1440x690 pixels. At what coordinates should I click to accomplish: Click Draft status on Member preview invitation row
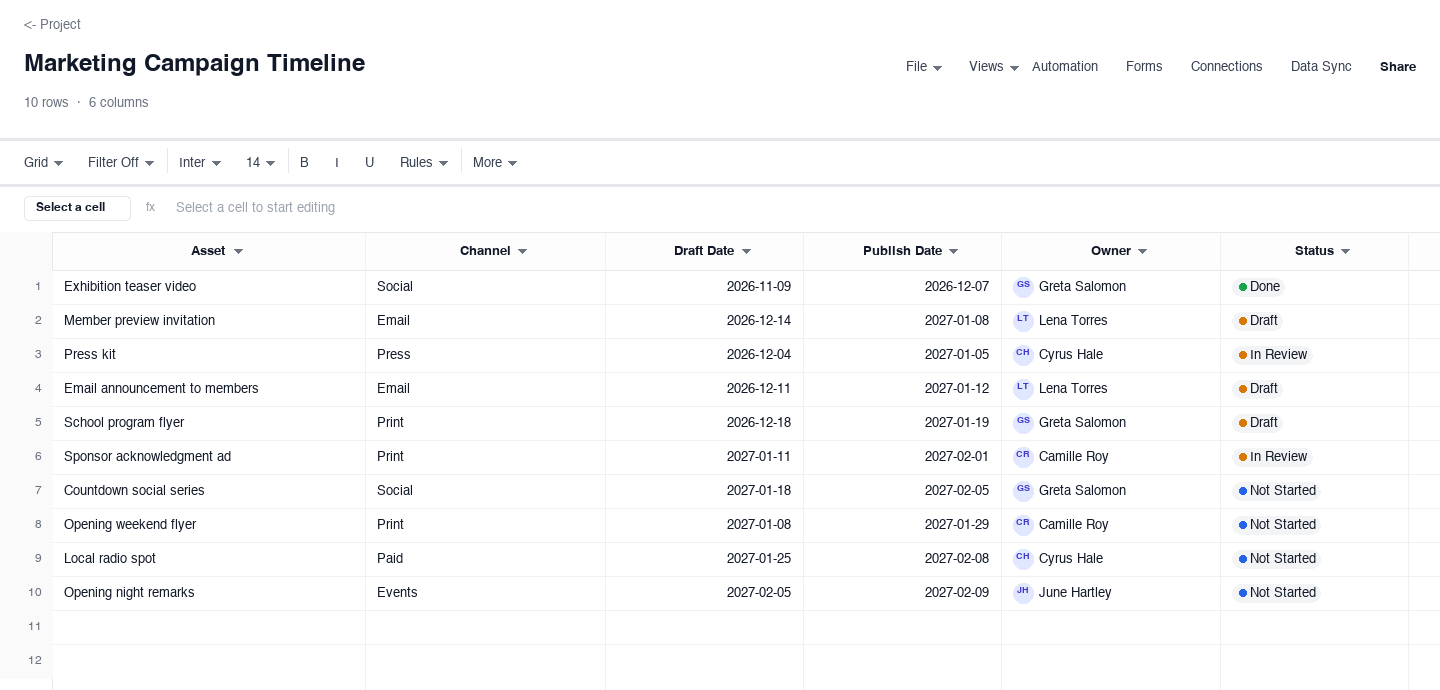(x=1258, y=320)
